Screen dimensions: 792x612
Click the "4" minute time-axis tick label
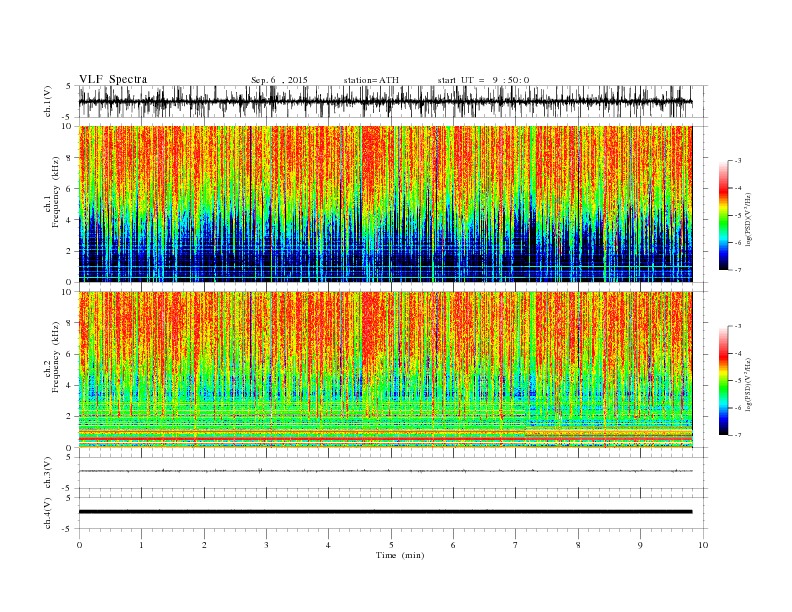tap(328, 545)
